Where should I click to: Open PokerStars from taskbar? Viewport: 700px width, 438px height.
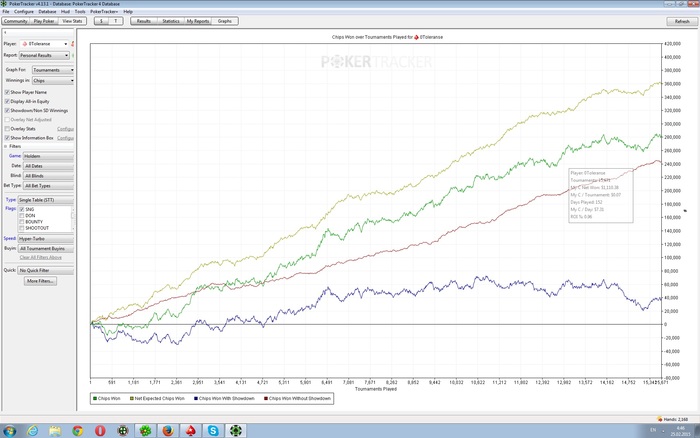(x=191, y=431)
